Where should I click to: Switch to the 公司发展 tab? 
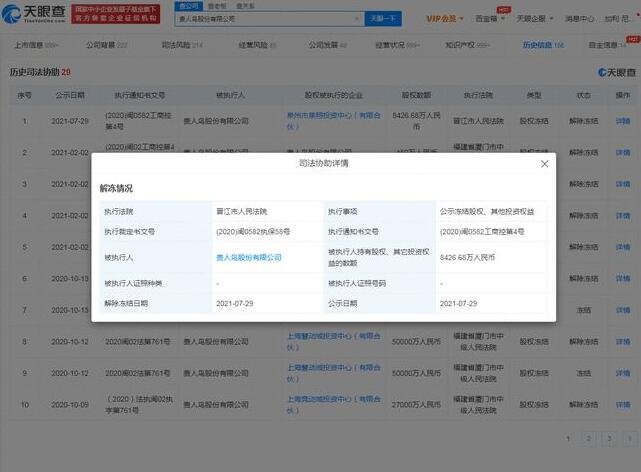click(327, 45)
